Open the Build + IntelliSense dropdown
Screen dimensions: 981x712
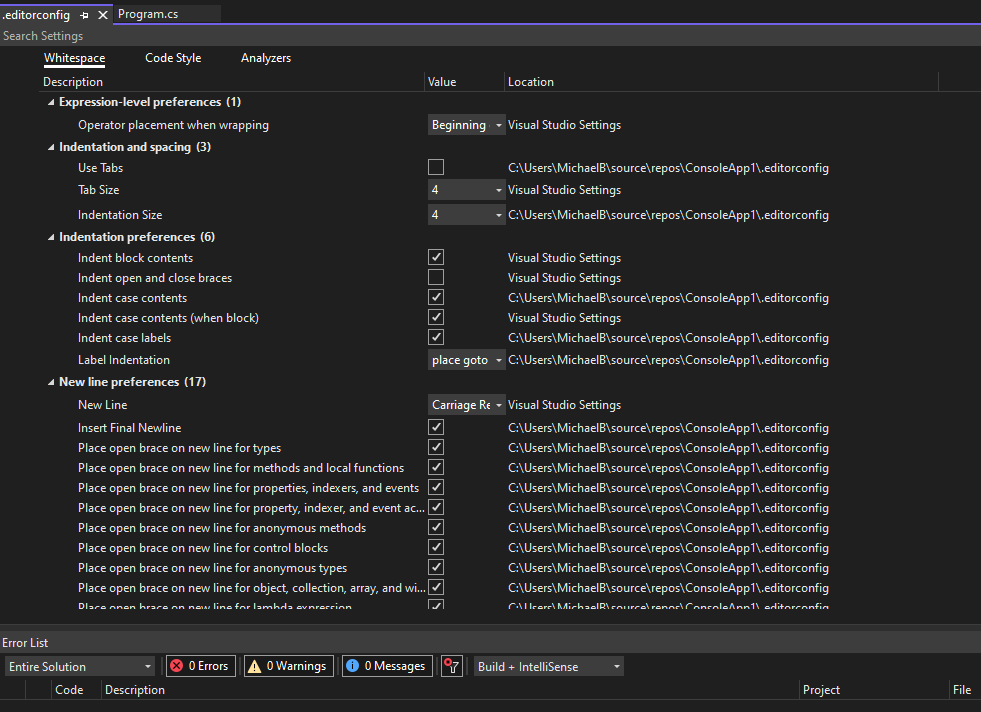549,666
